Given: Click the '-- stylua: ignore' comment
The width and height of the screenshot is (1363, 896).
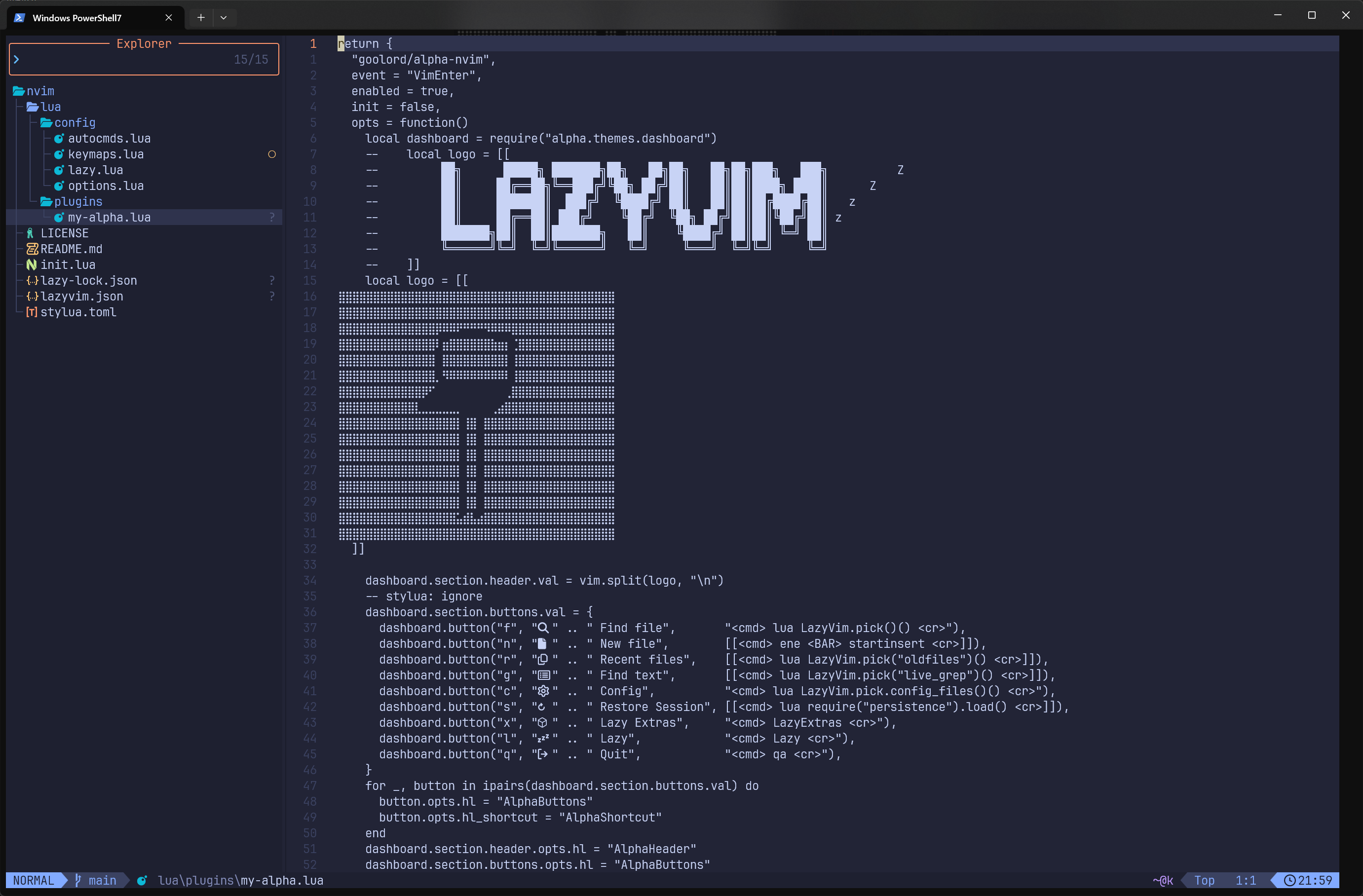Looking at the screenshot, I should tap(424, 597).
